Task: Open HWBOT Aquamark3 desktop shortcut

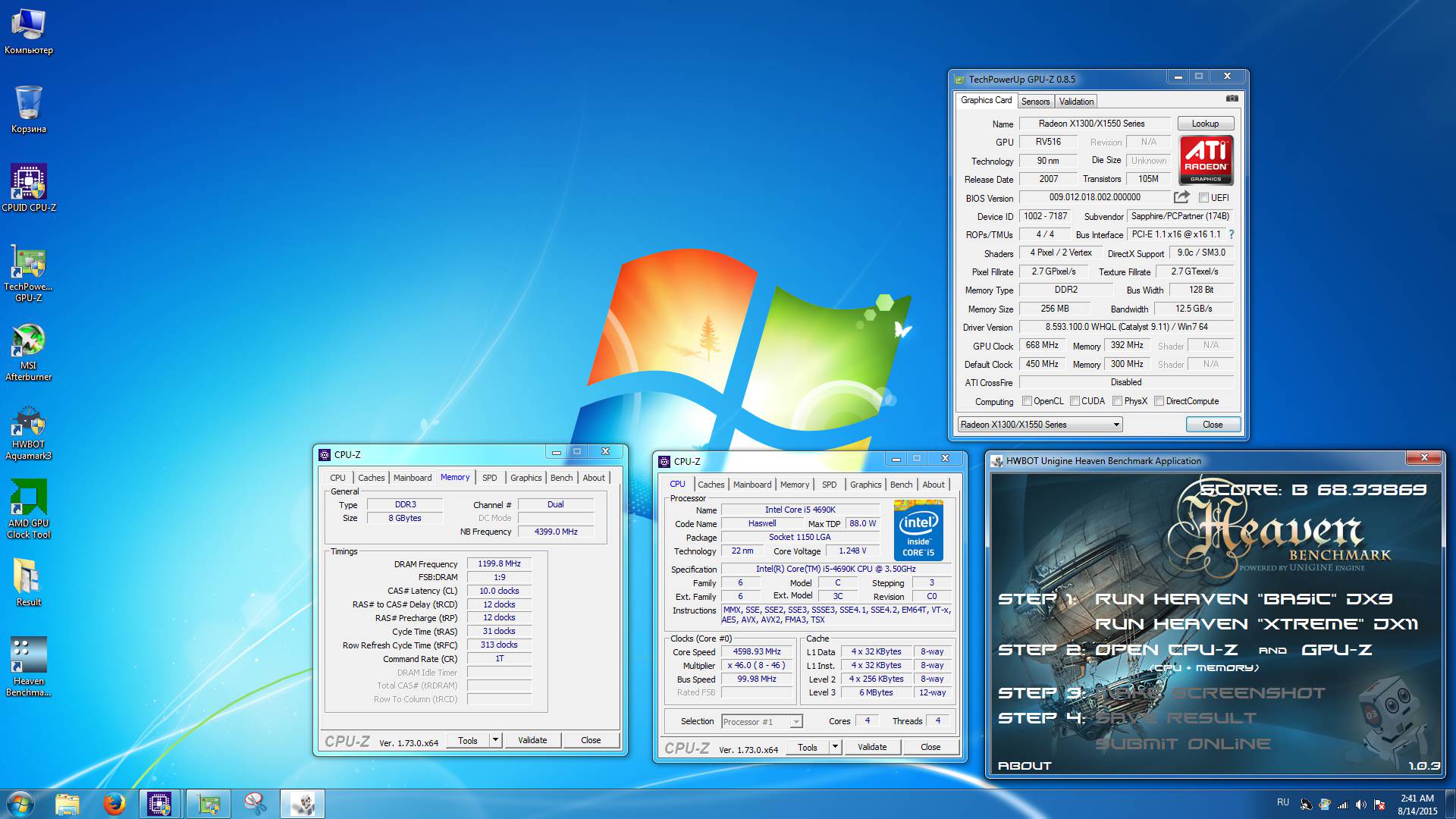Action: coord(29,432)
